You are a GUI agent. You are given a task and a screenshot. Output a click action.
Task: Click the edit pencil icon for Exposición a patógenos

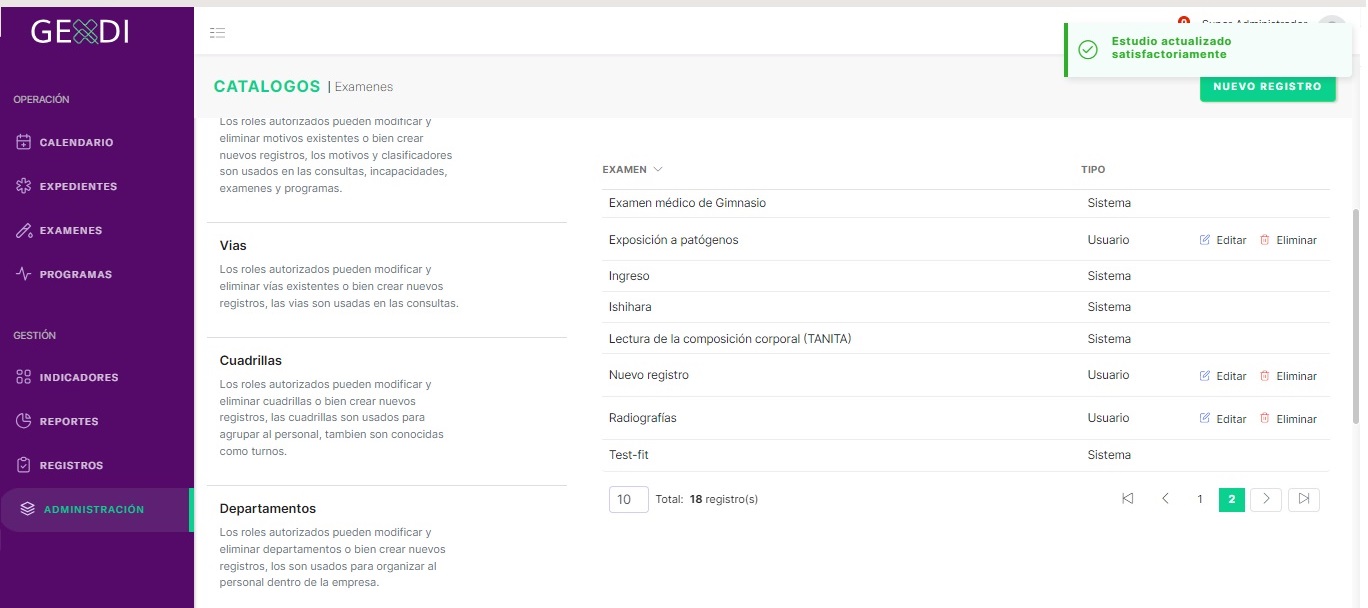click(1205, 240)
